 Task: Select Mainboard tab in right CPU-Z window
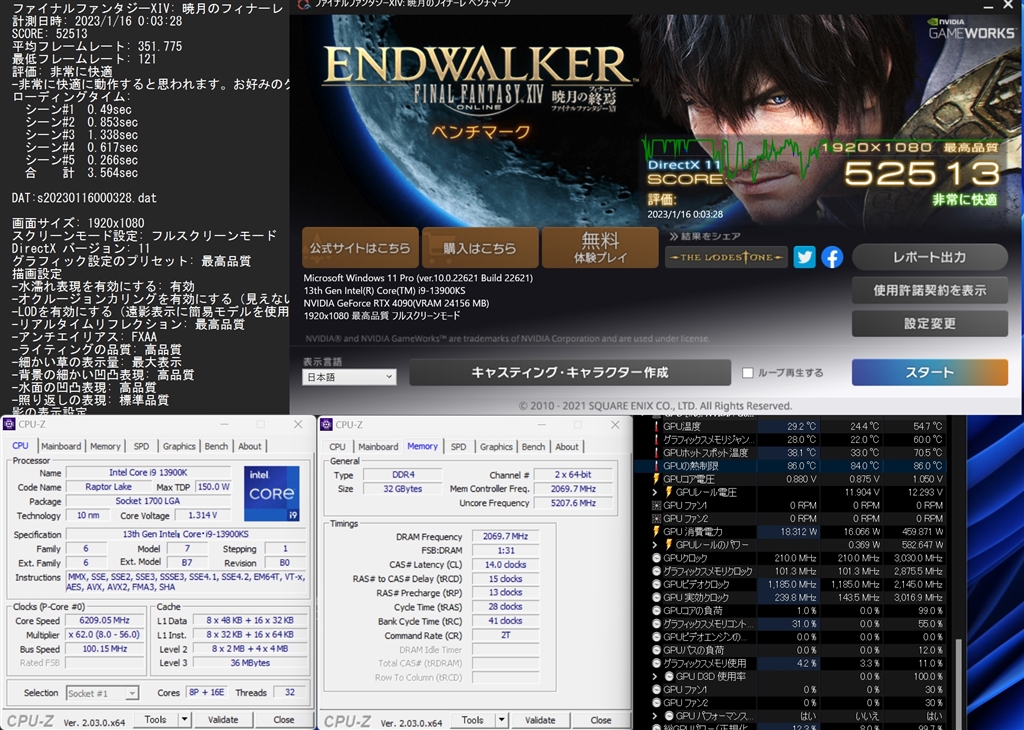click(x=378, y=447)
